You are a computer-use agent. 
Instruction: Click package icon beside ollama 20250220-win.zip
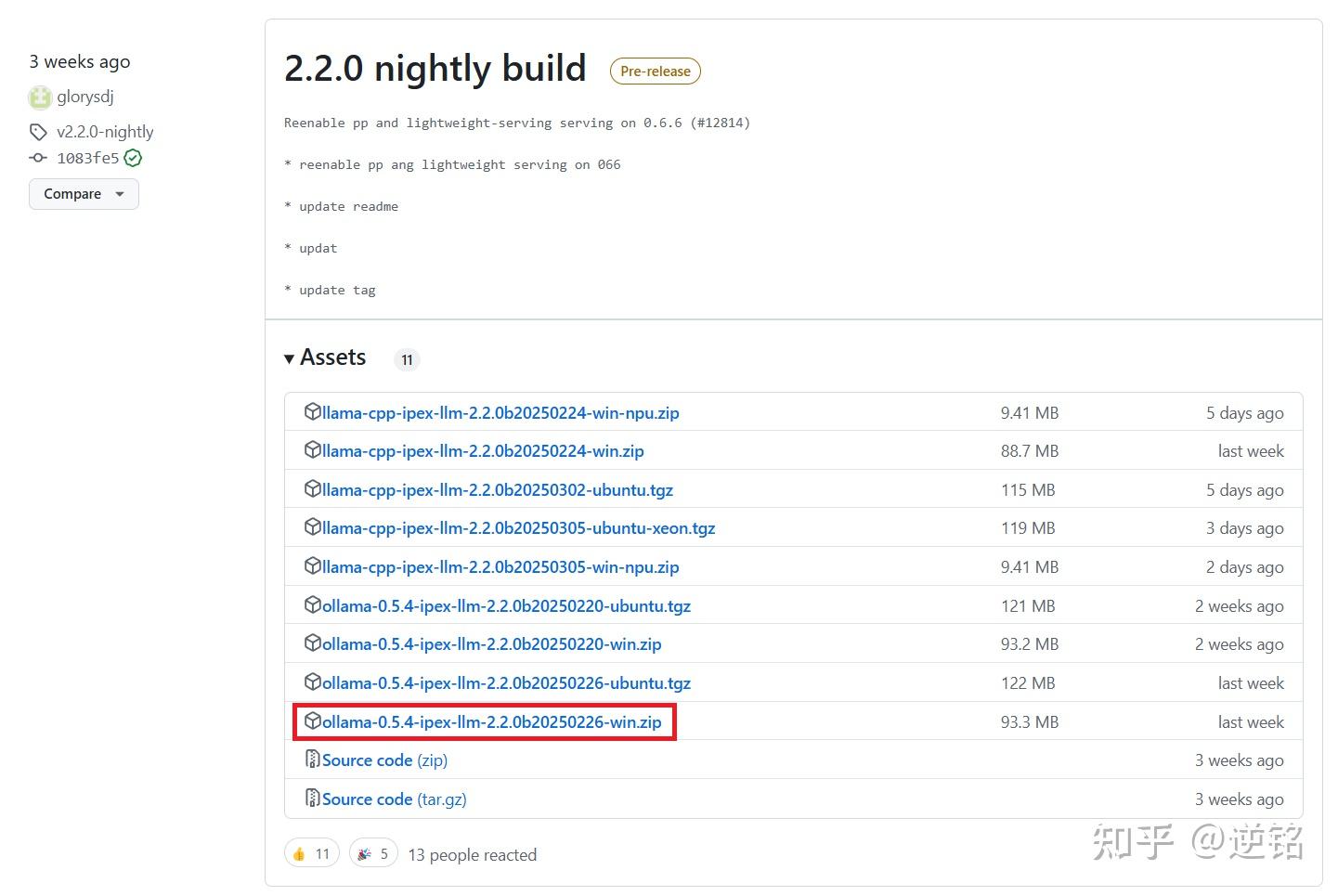click(x=313, y=643)
